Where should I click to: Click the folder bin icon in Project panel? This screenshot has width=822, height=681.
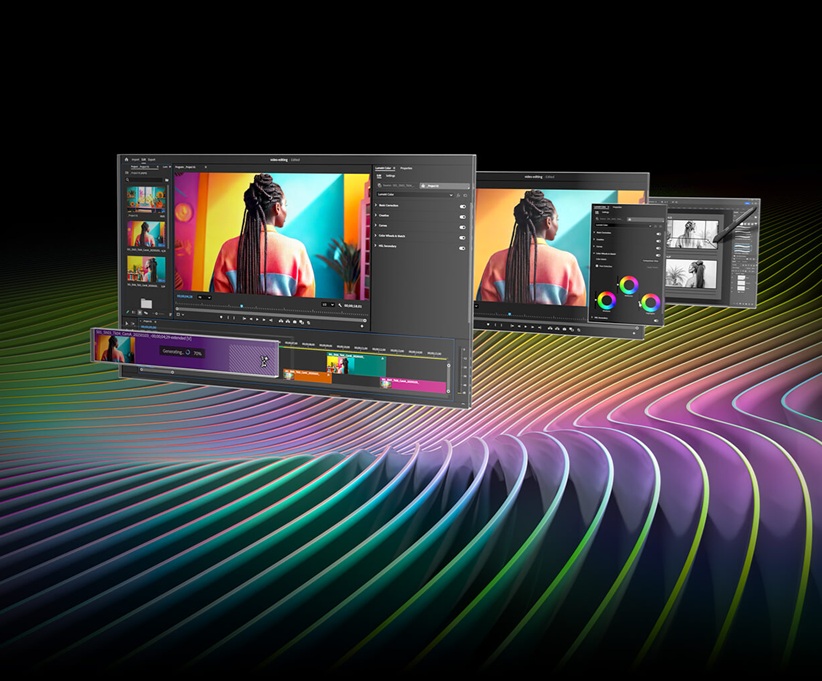point(146,304)
